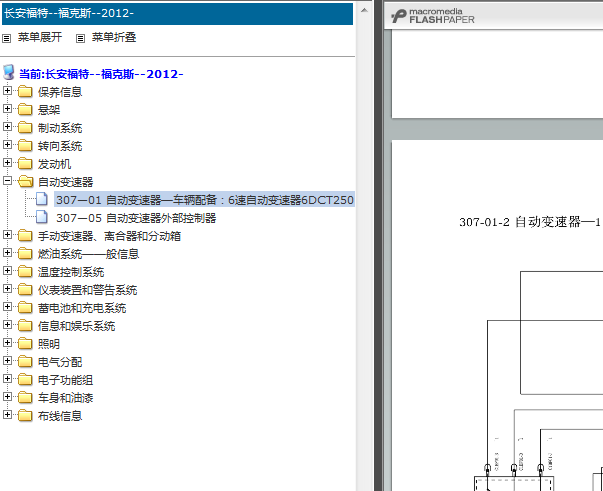
Task: Click the 手动变速器 folder icon
Action: 25,236
